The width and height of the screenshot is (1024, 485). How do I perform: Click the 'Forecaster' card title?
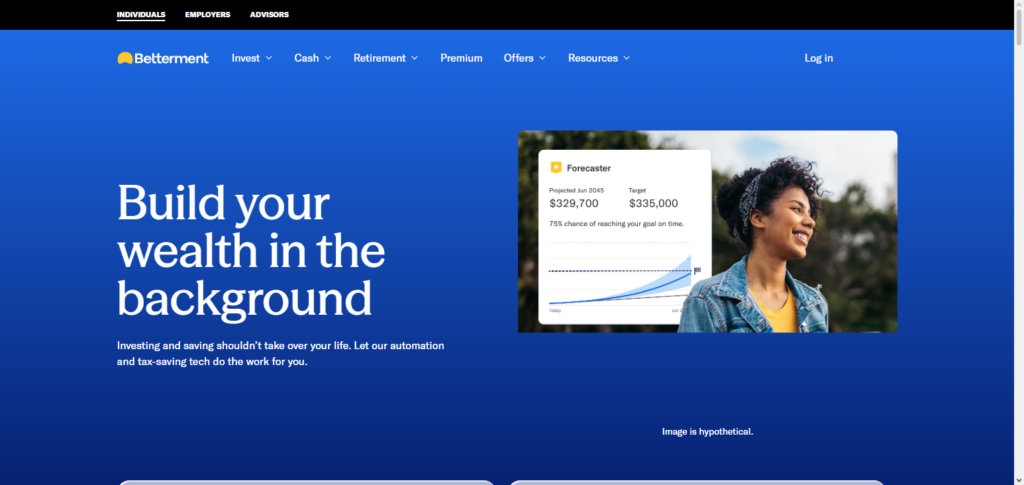click(588, 168)
